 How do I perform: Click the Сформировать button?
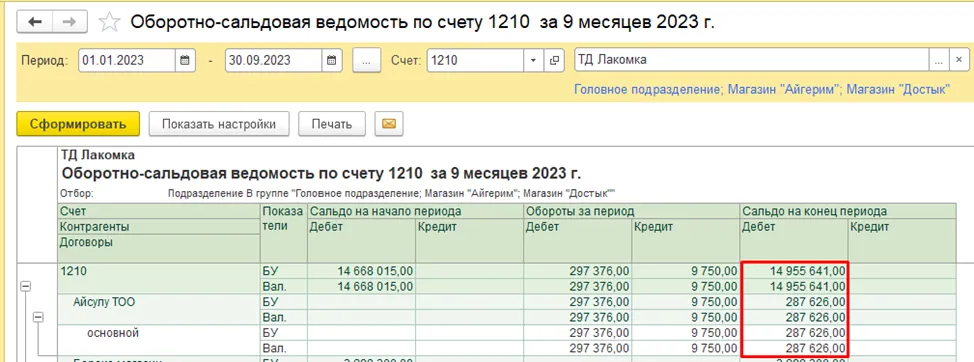(78, 124)
